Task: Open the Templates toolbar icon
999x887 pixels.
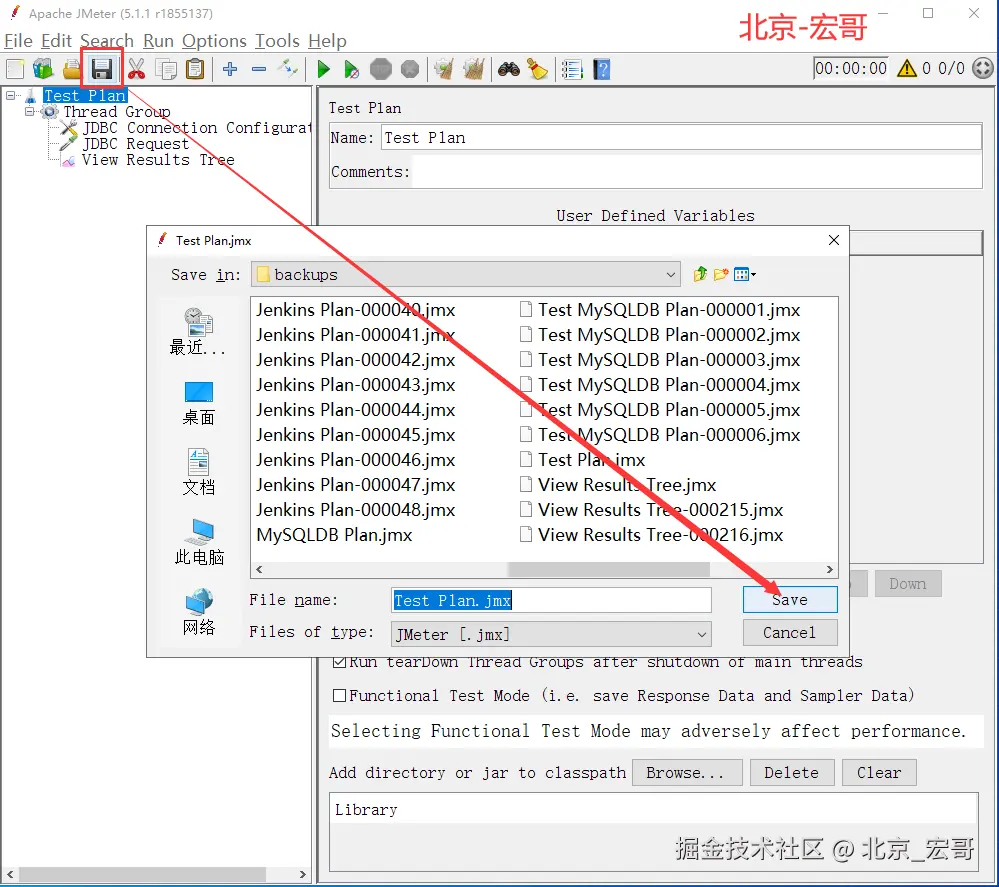Action: [x=43, y=69]
